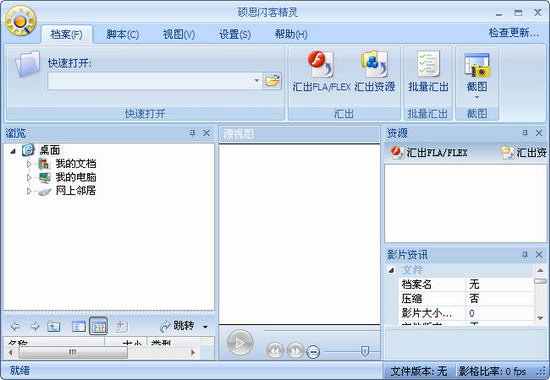
Task: Select the 设置(S) tab
Action: (x=235, y=34)
